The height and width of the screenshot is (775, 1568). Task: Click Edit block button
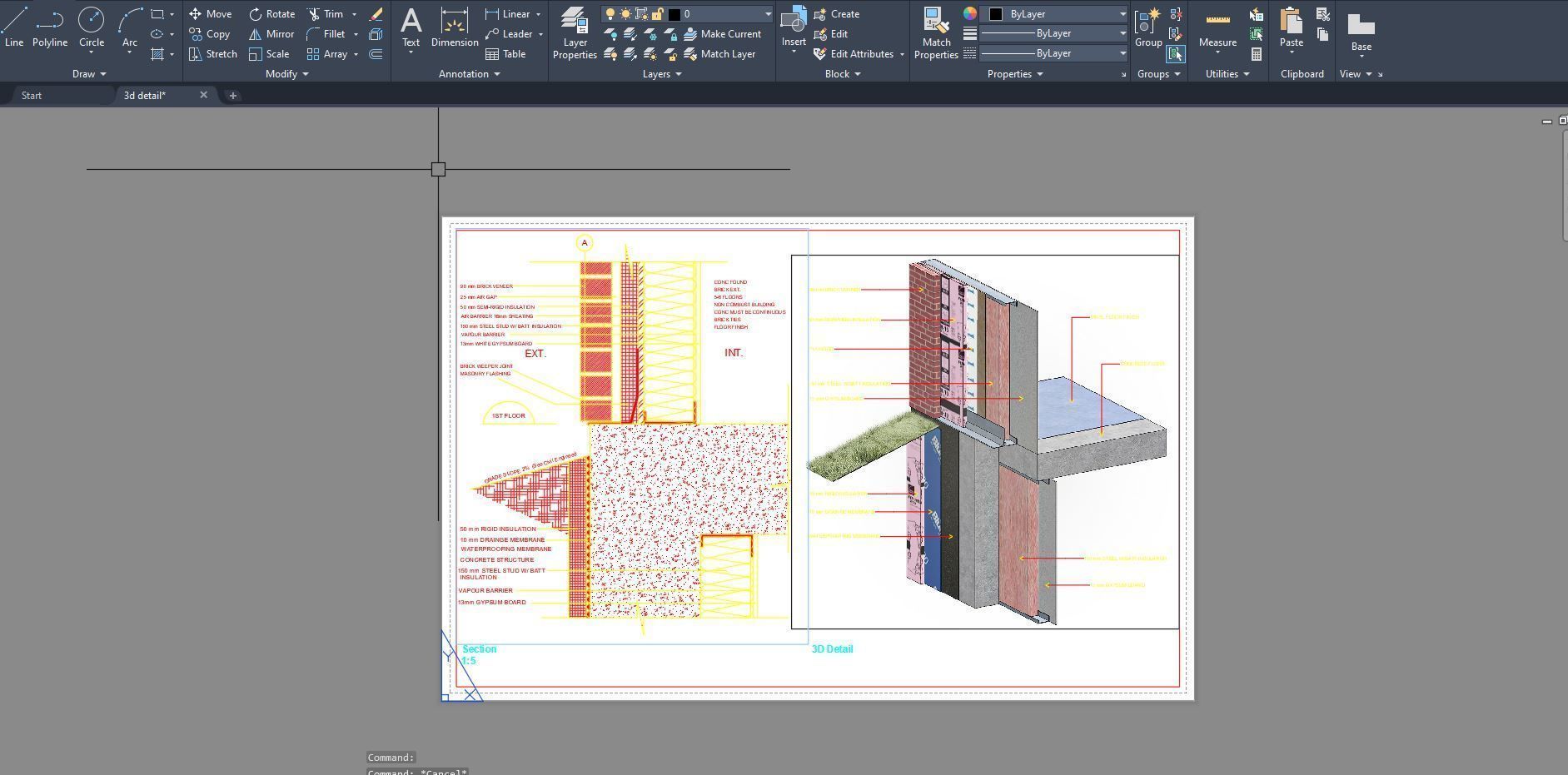tap(831, 34)
